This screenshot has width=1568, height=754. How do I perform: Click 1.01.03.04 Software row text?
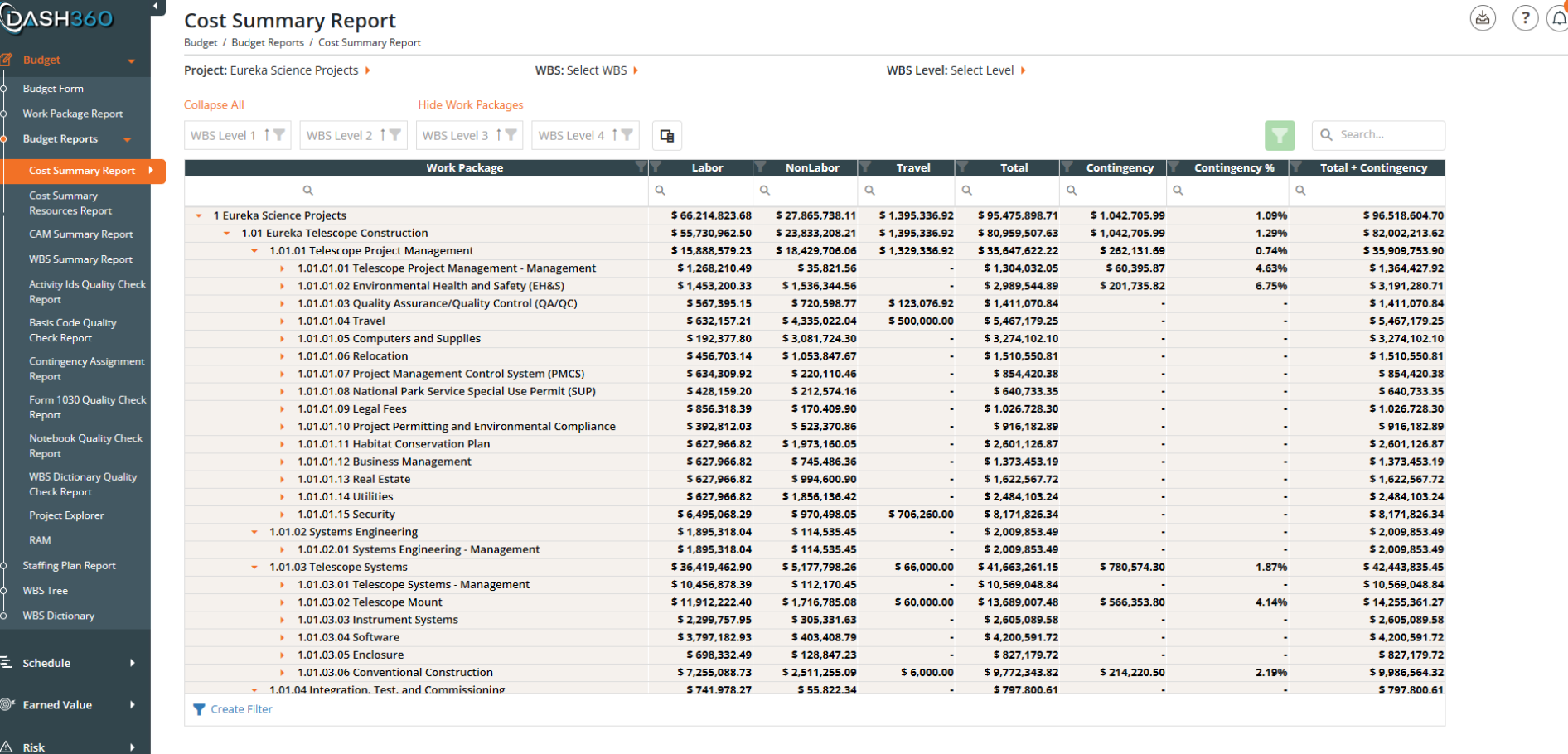(348, 637)
